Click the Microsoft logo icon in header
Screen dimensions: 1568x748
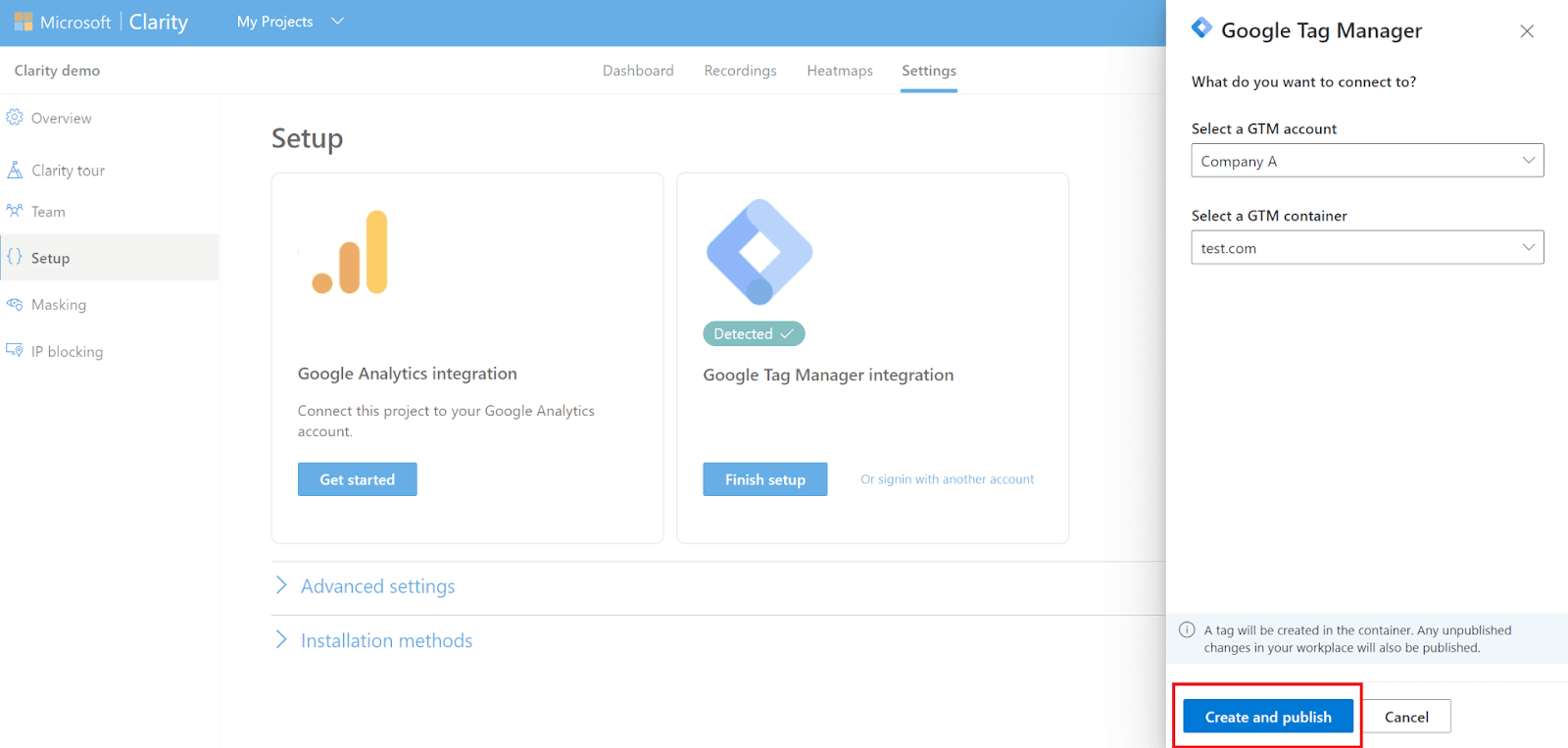(x=24, y=22)
